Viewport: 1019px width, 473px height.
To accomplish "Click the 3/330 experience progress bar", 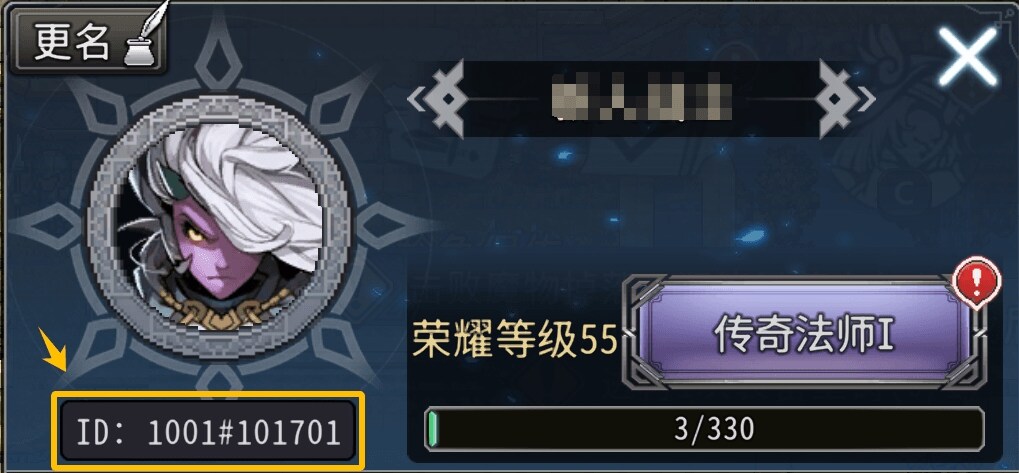I will (704, 429).
